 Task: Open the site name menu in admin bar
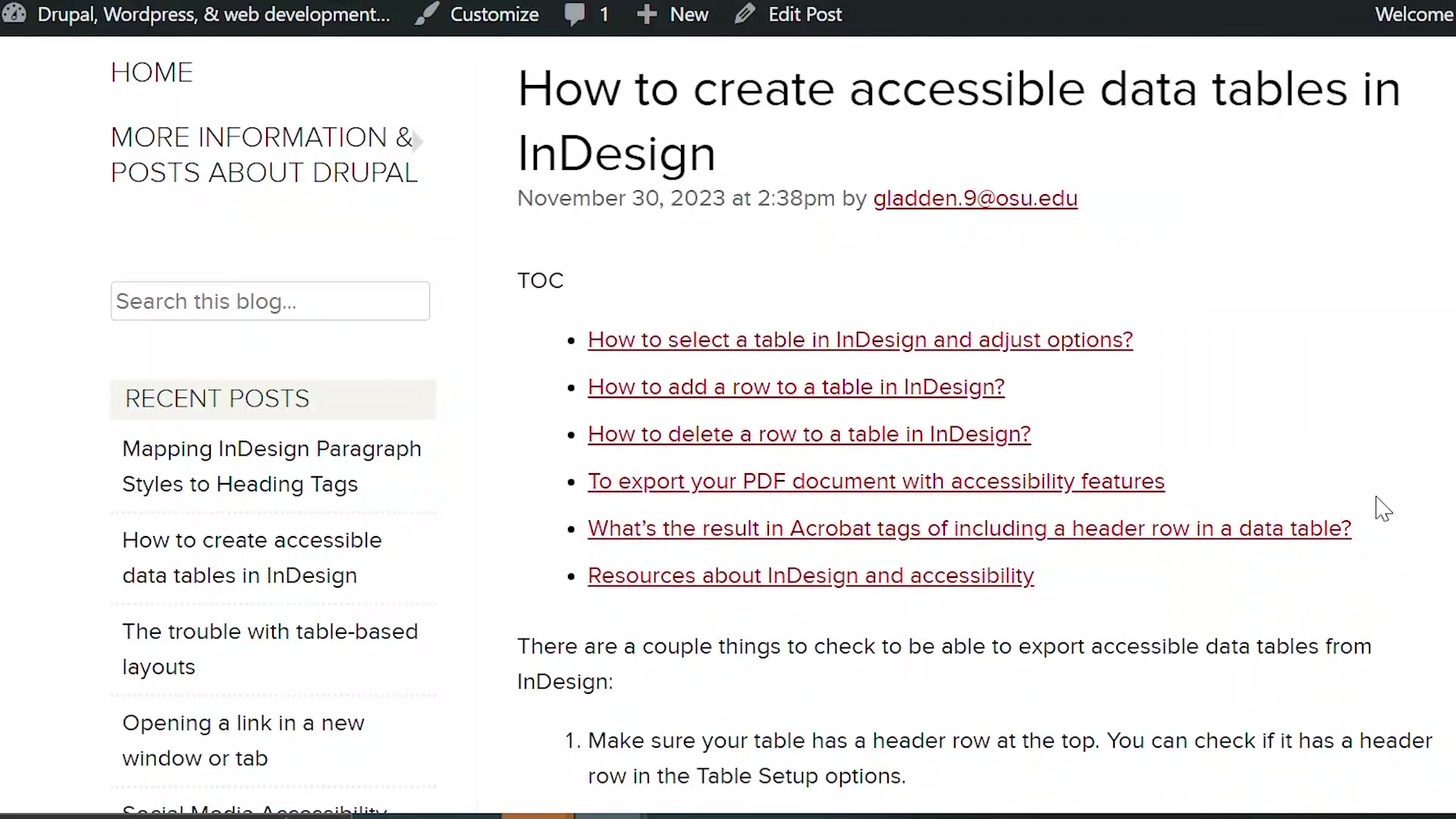(x=212, y=14)
